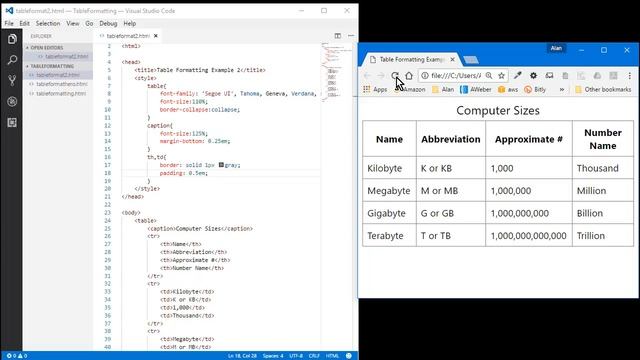Click the feedback smiley in status bar

click(x=349, y=356)
